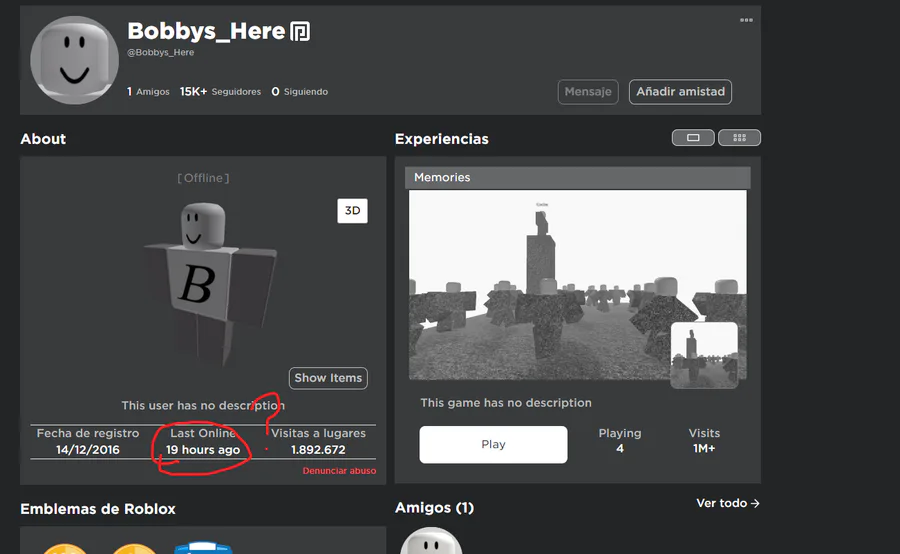Click the @Bobbys_Here username text
Image resolution: width=900 pixels, height=554 pixels.
coord(161,52)
